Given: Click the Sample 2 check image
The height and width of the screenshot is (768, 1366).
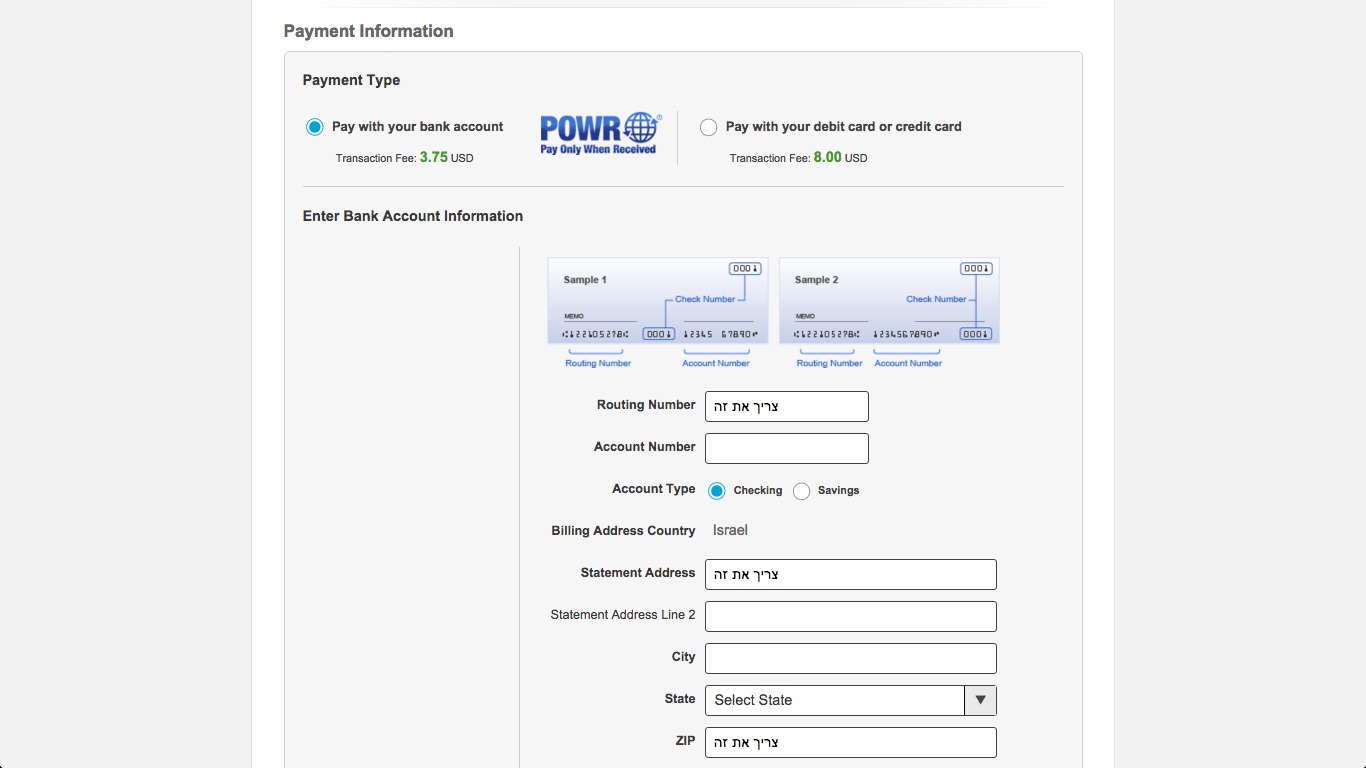Looking at the screenshot, I should click(x=889, y=301).
